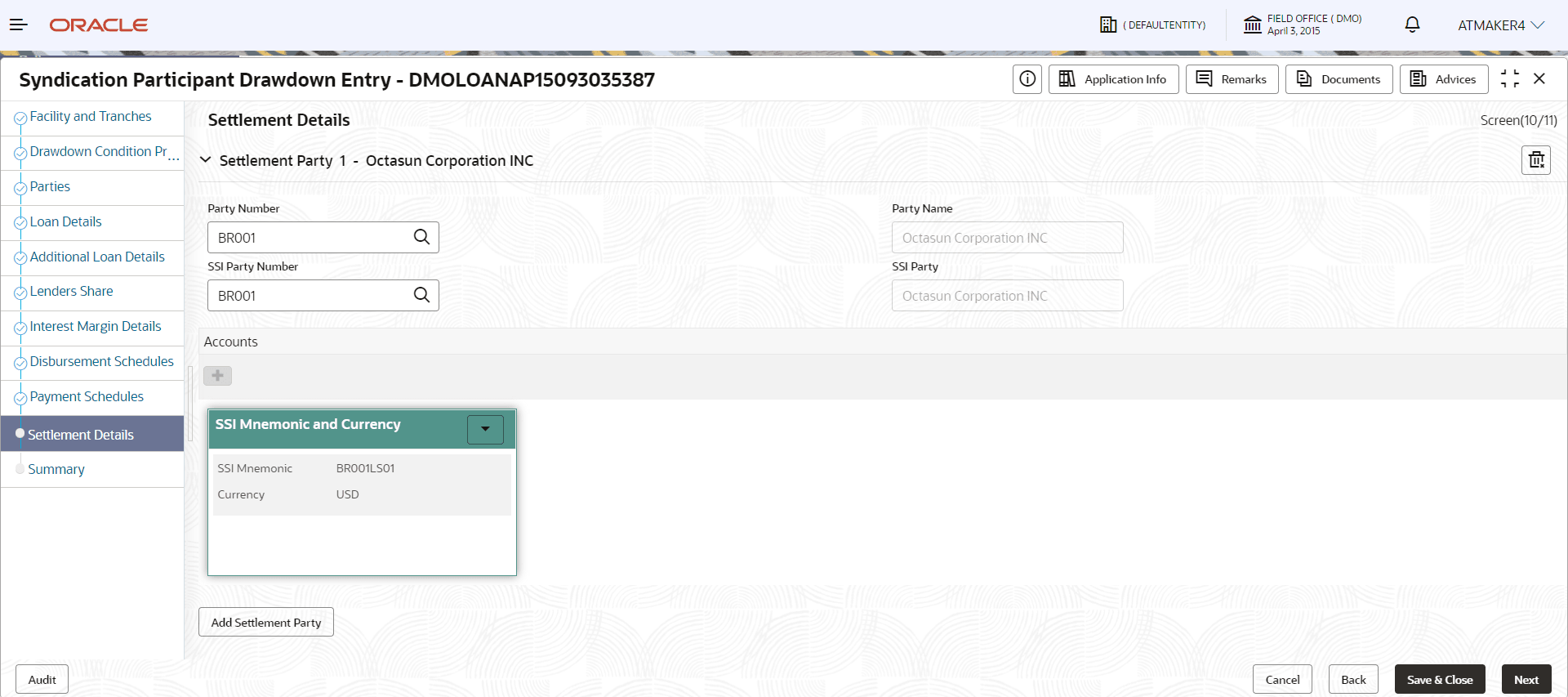Image resolution: width=1568 pixels, height=697 pixels.
Task: Go to the Summary step
Action: click(x=56, y=470)
